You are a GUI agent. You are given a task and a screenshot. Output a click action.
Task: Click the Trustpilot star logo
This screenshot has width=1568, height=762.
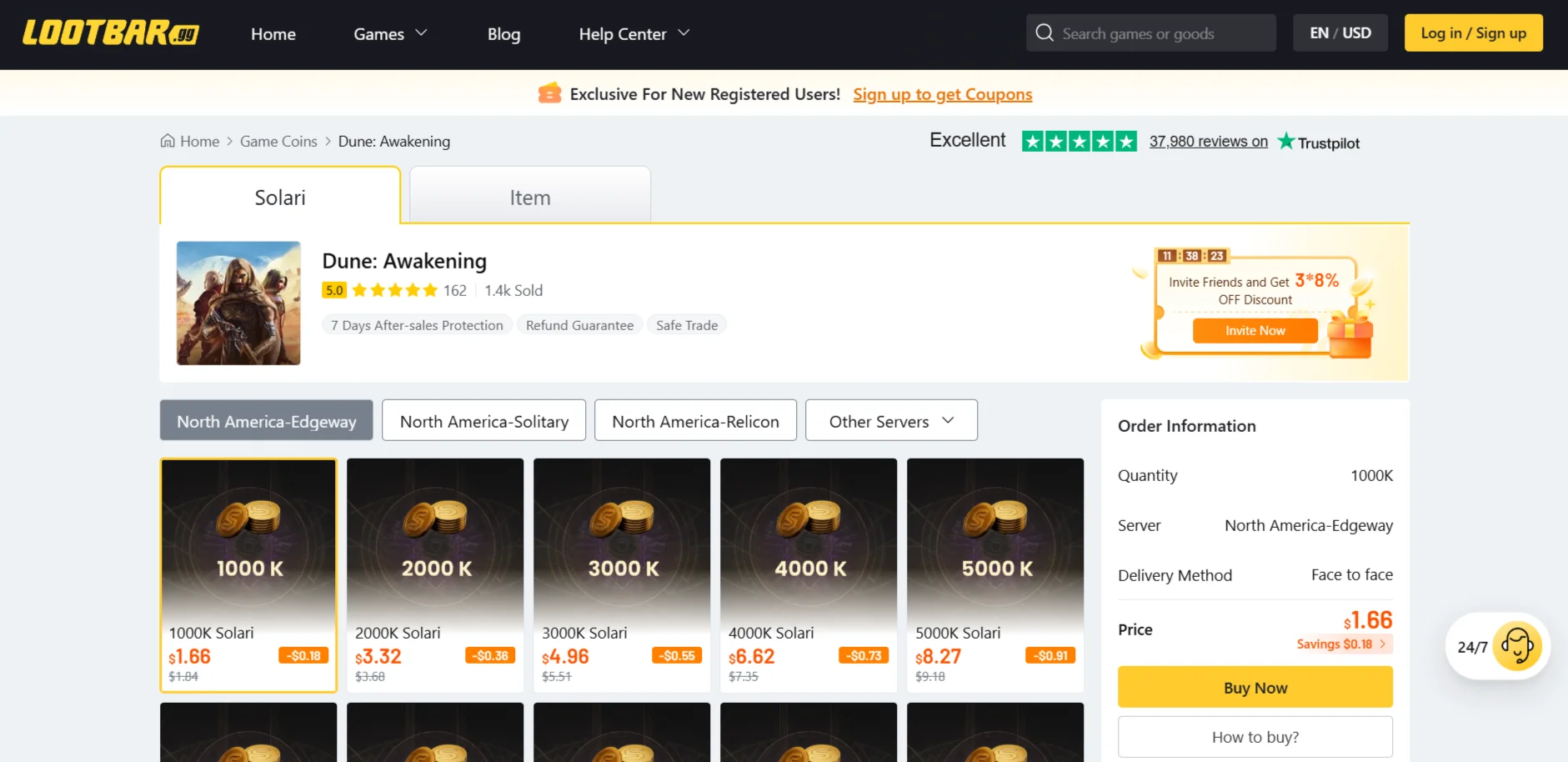[1286, 142]
